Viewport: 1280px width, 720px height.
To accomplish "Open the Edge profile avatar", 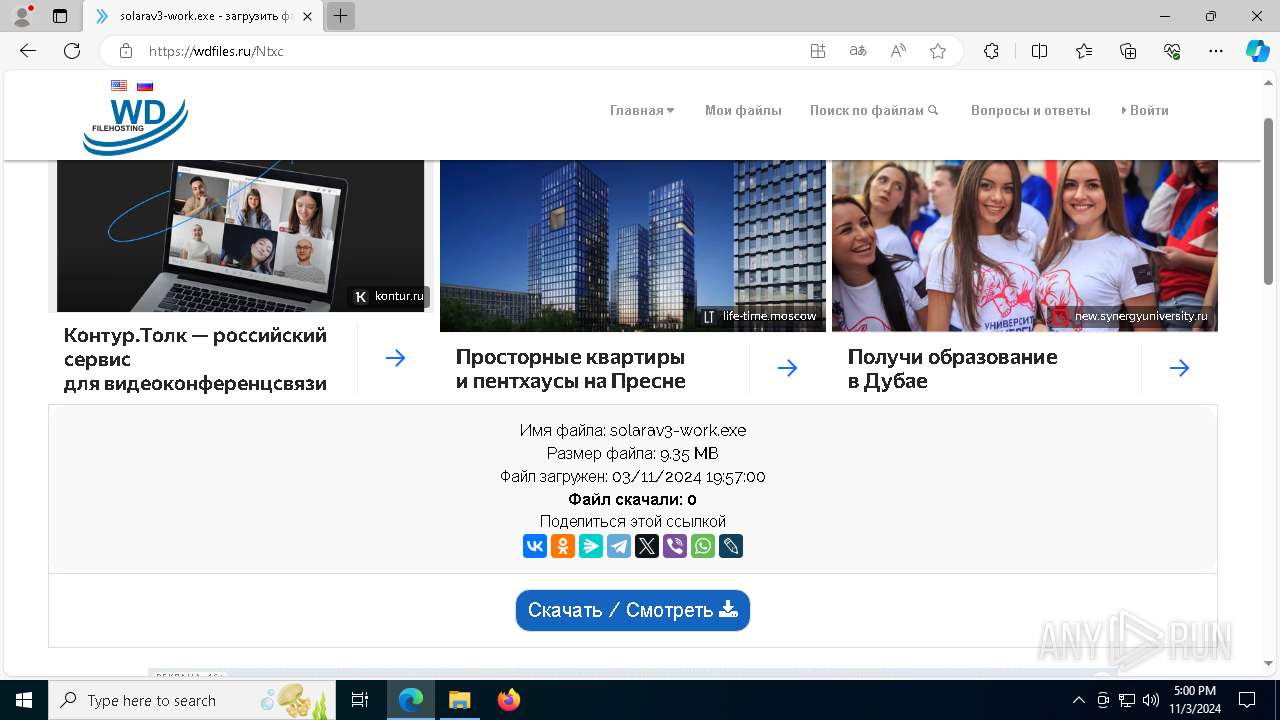I will pos(22,16).
